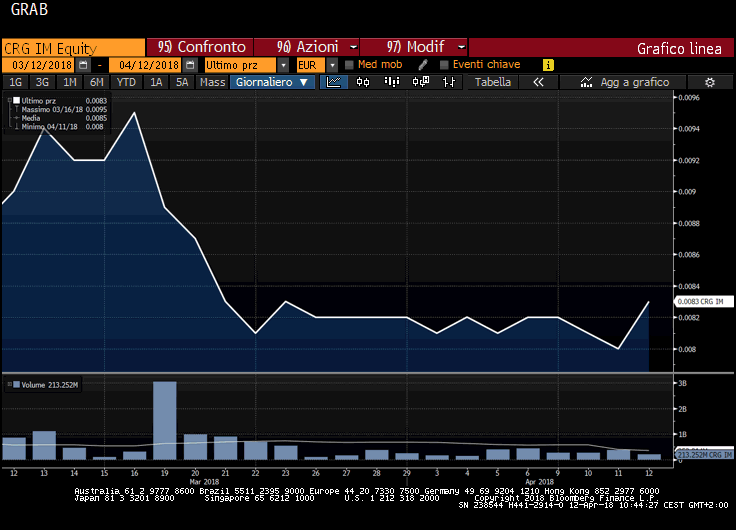Toggle the Eventi chiave checkbox

click(443, 65)
